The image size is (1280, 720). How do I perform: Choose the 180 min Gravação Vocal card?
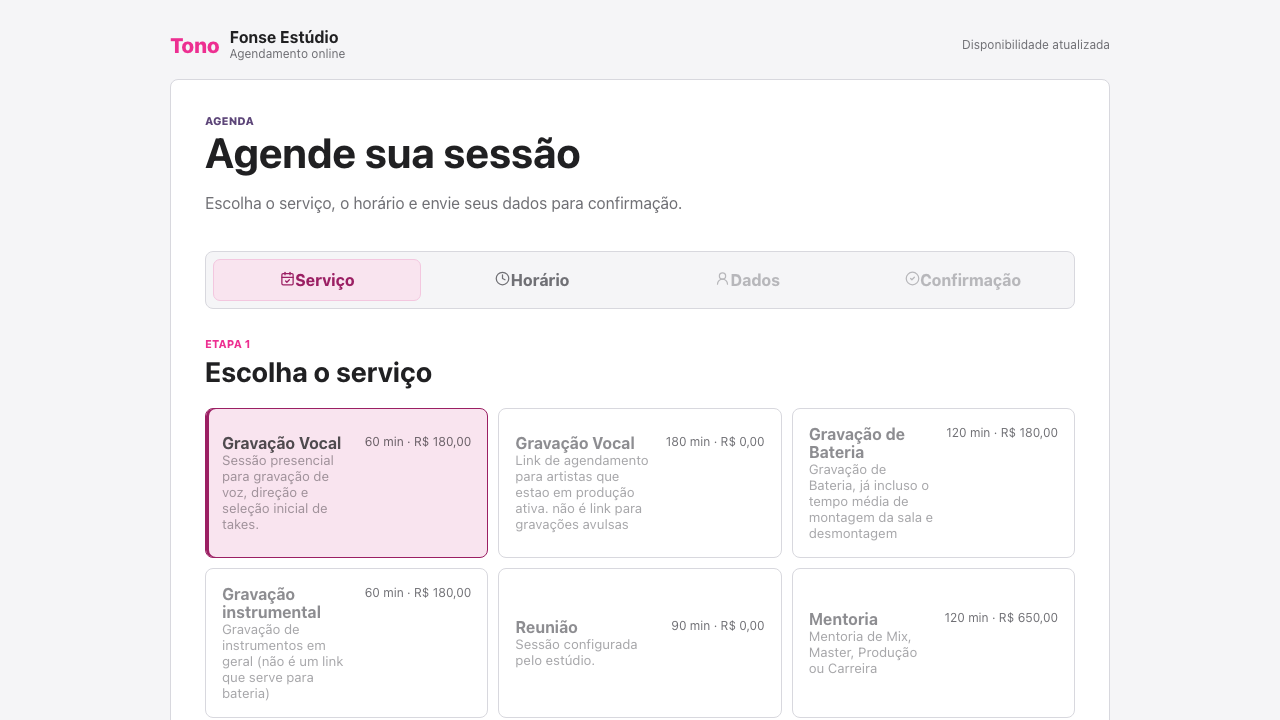(640, 483)
